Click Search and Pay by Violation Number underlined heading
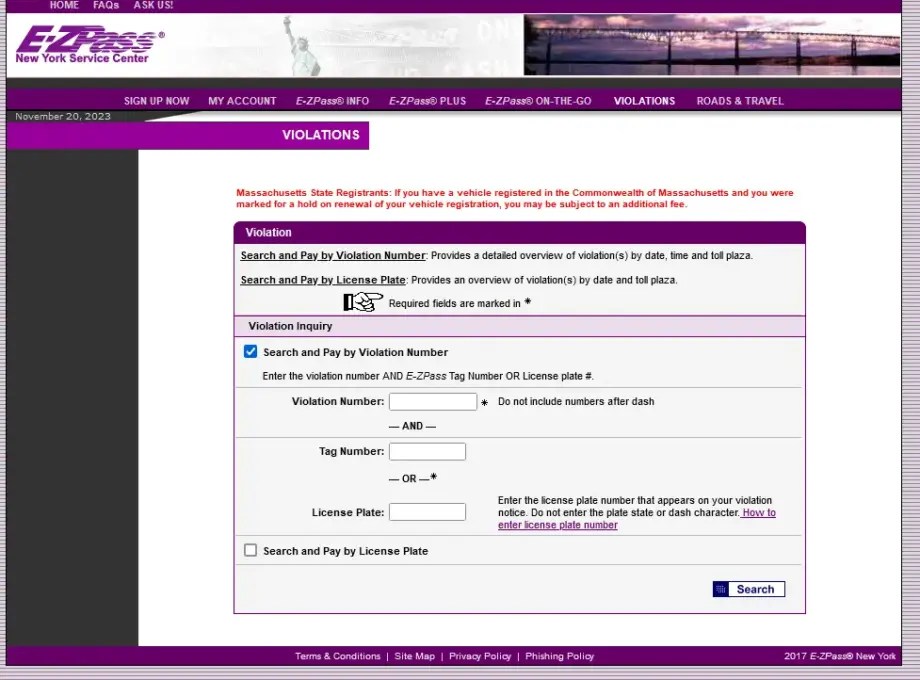 pyautogui.click(x=333, y=255)
